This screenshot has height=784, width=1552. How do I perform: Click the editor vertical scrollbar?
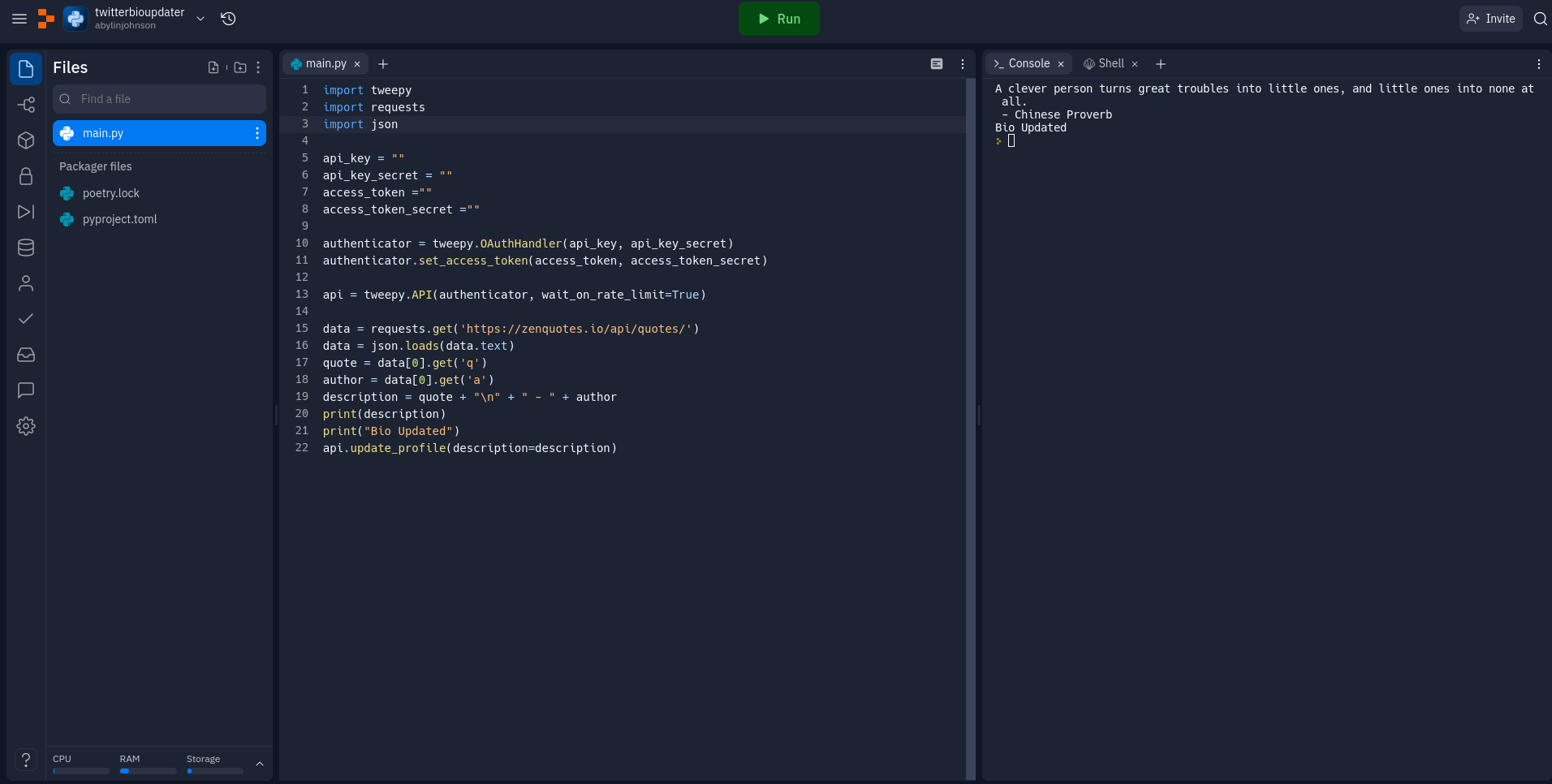(971, 429)
